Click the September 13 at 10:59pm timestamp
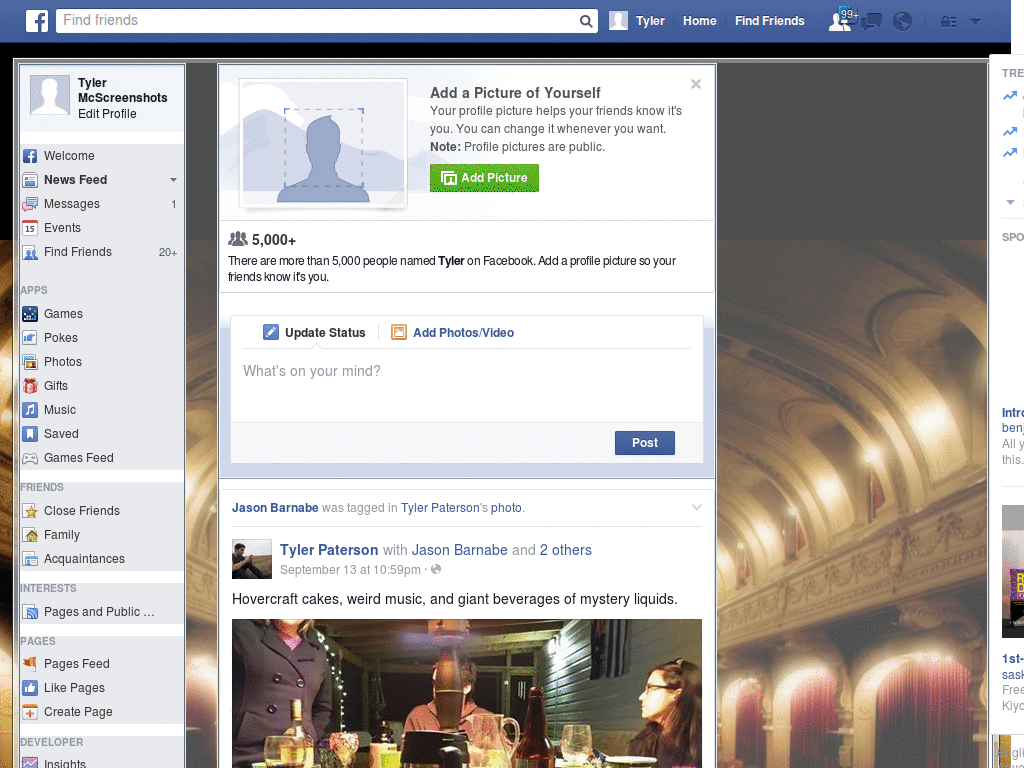This screenshot has width=1024, height=768. [x=350, y=569]
